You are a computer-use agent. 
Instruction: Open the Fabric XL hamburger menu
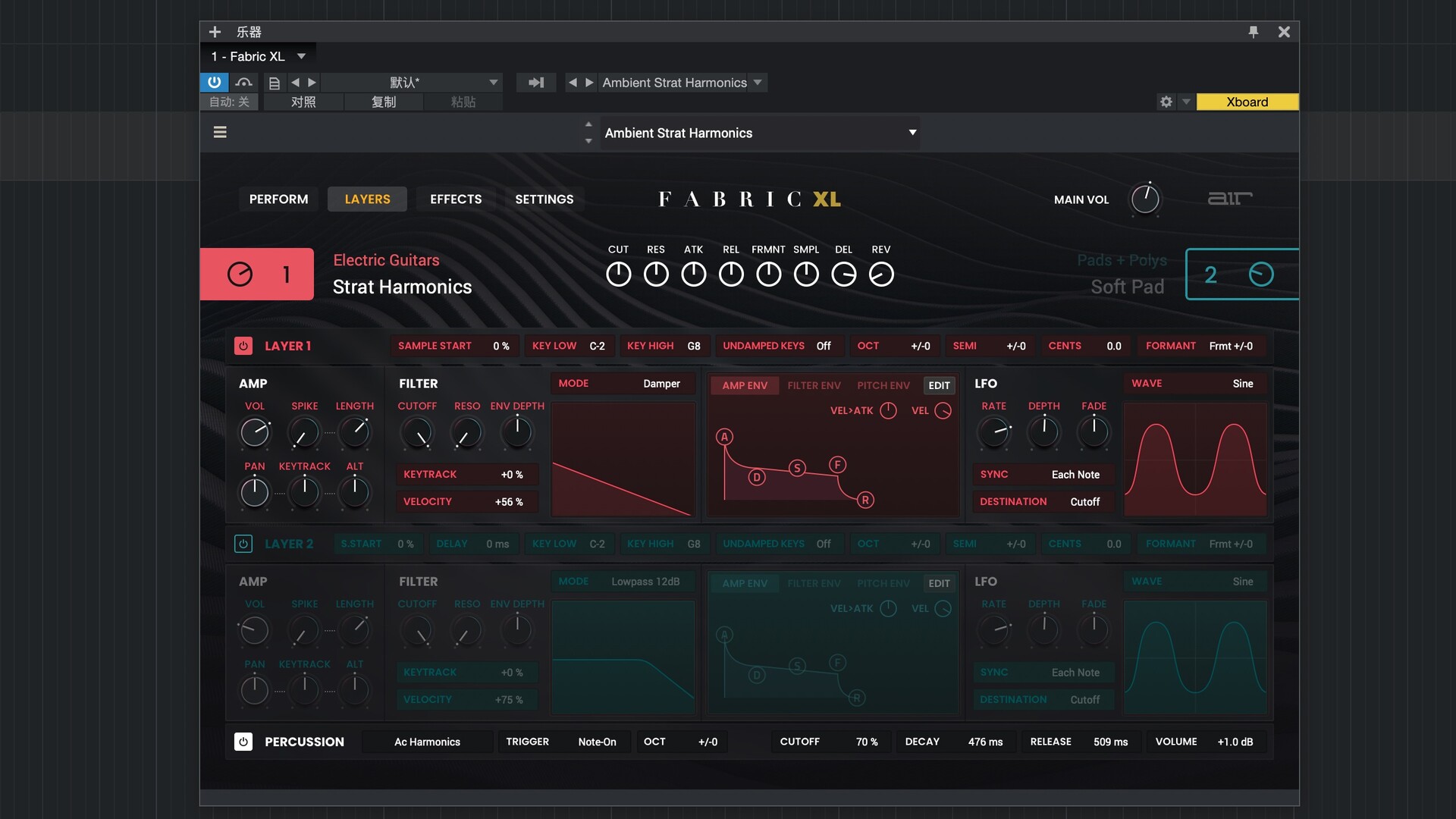(220, 132)
